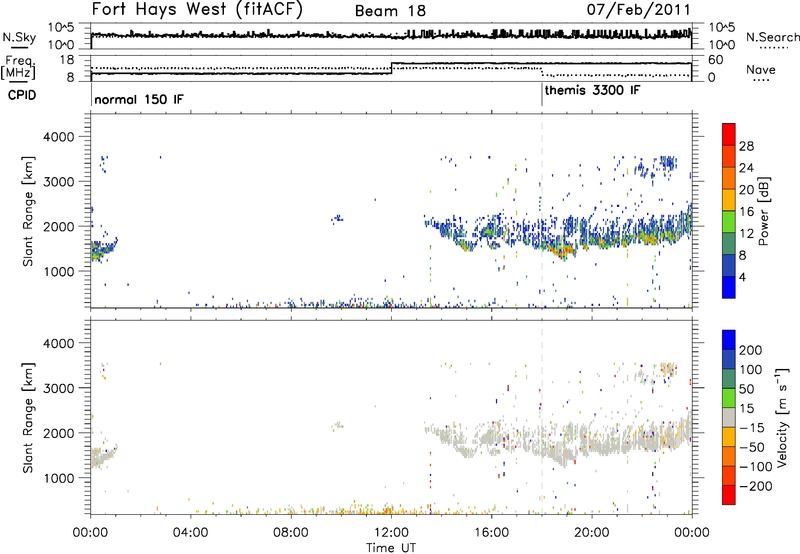
Task: Click the '16:00' time tick label
Action: click(x=491, y=533)
